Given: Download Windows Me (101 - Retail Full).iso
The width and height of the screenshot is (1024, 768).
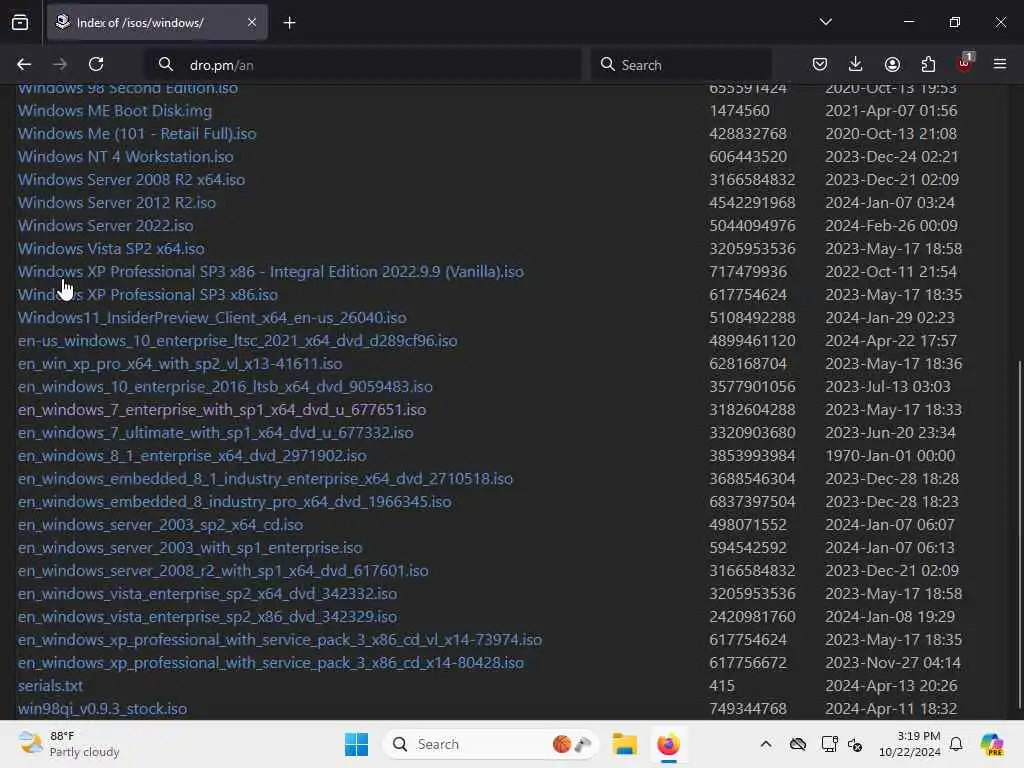Looking at the screenshot, I should coord(137,133).
